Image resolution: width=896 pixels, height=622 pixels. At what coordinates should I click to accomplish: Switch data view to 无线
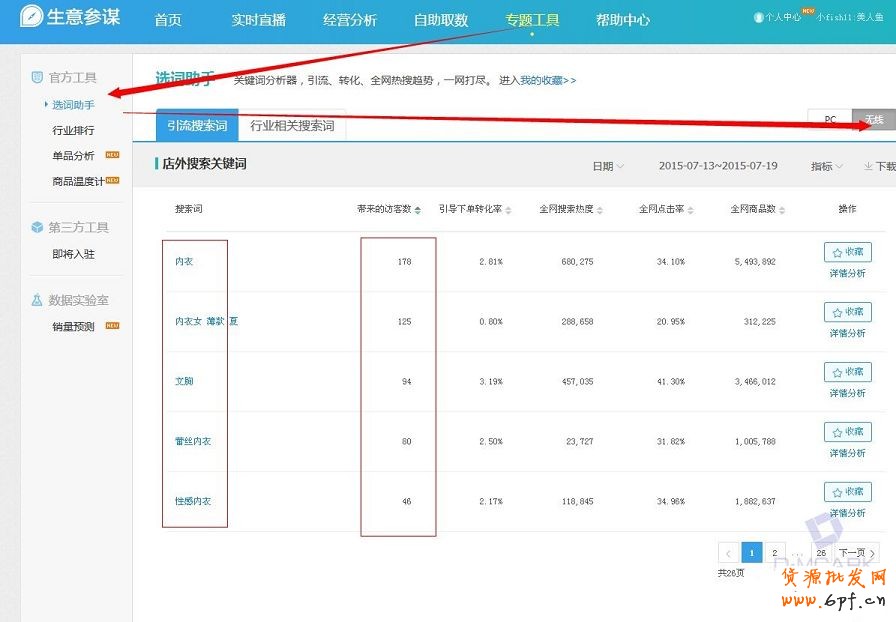tap(874, 120)
